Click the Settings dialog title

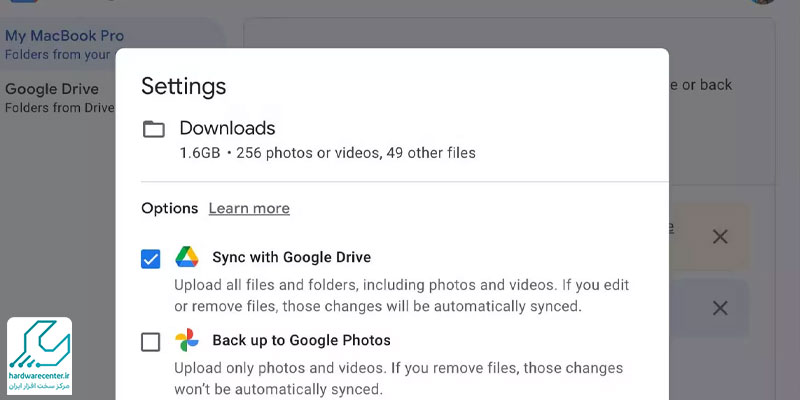click(184, 86)
